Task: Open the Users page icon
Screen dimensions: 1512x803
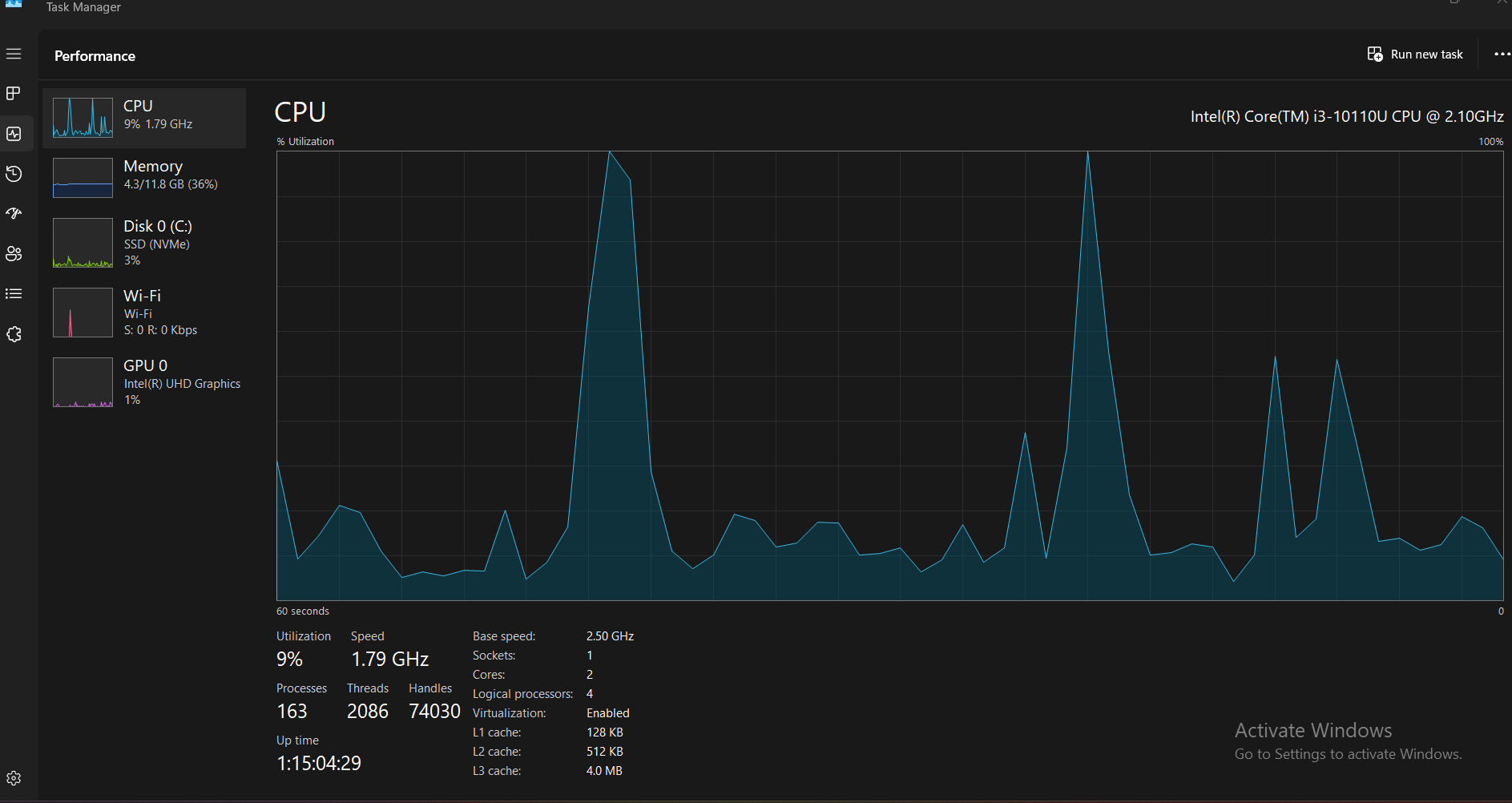Action: coord(14,254)
